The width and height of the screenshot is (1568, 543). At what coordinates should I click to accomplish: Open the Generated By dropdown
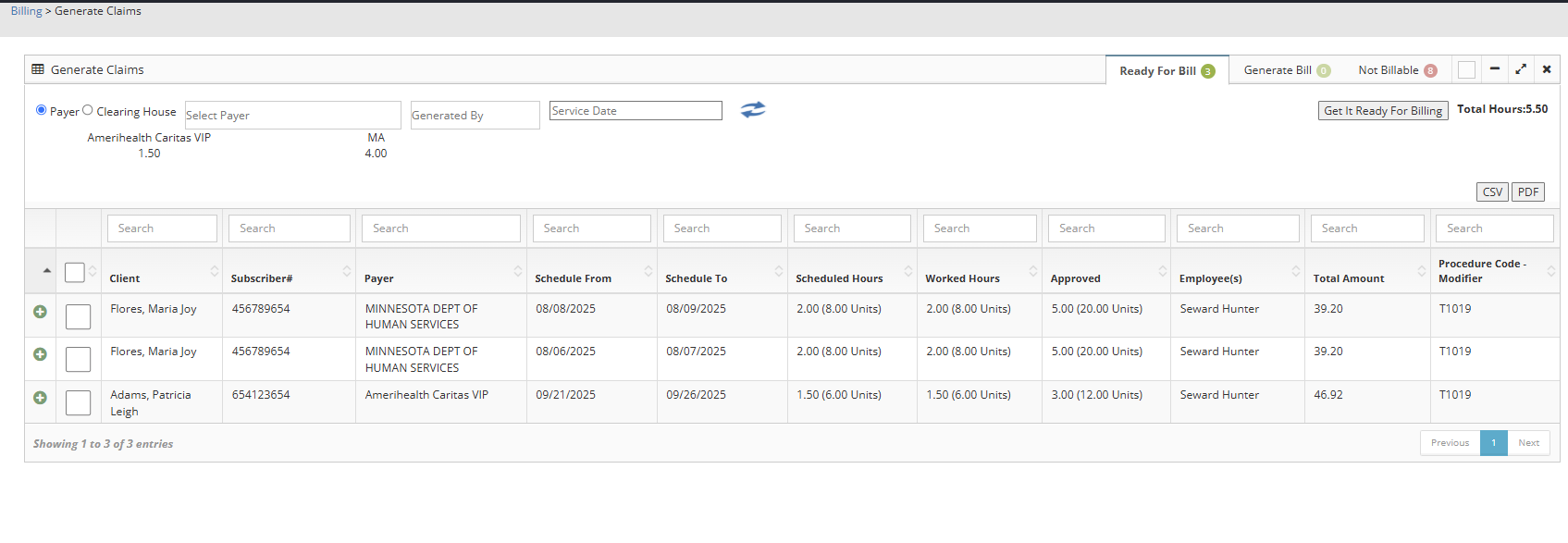click(475, 115)
